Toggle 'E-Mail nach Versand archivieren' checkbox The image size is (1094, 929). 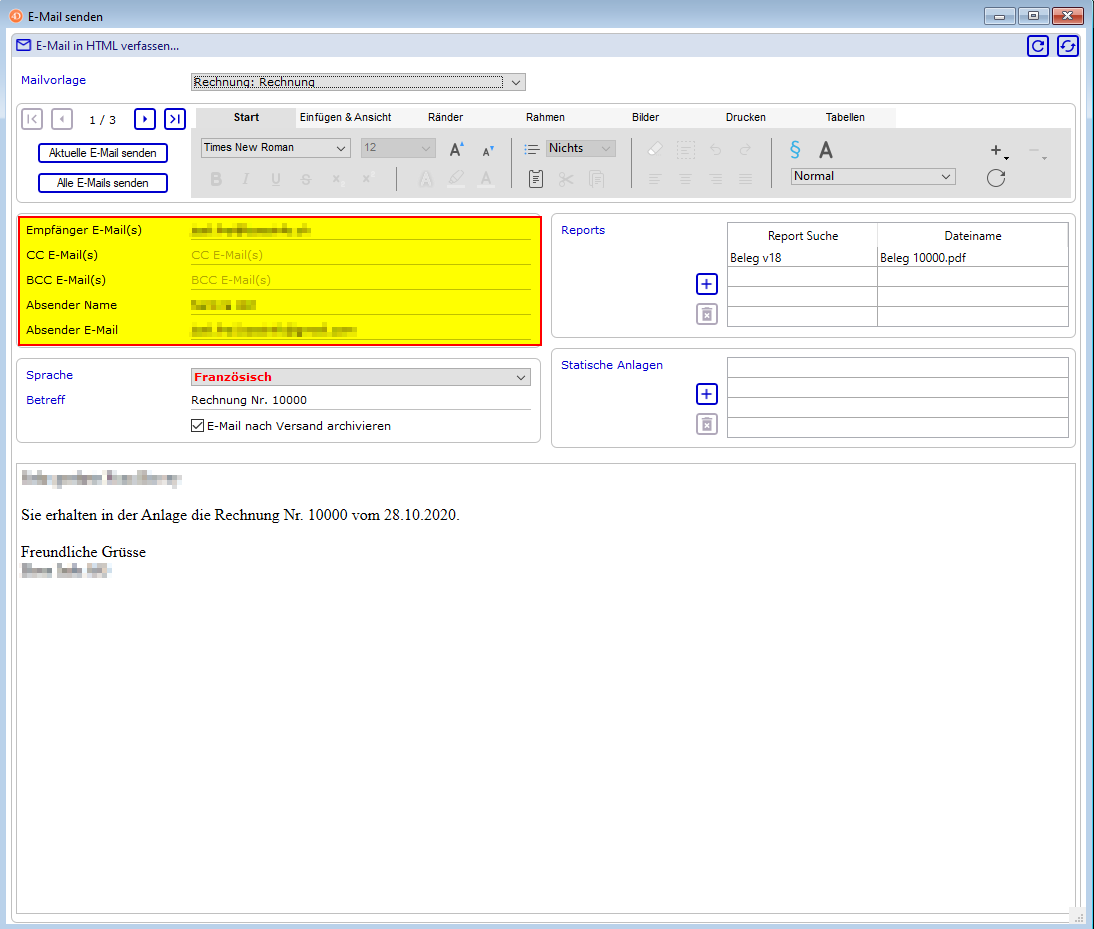click(x=198, y=426)
